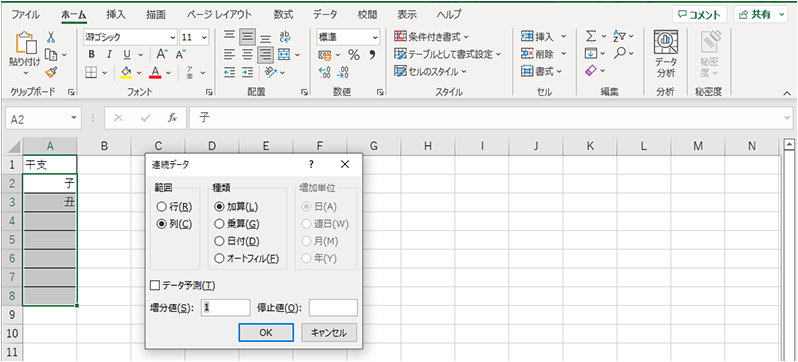Align text to the top

(x=230, y=37)
